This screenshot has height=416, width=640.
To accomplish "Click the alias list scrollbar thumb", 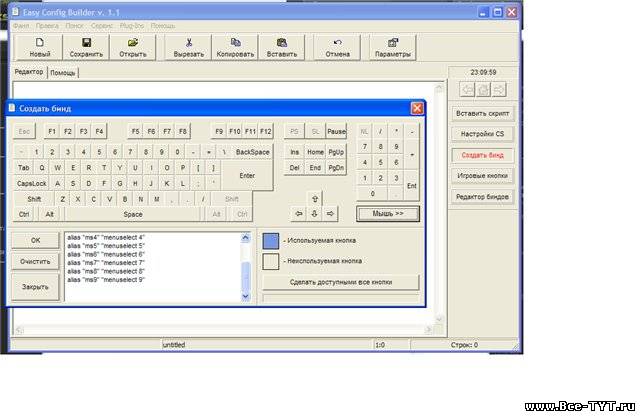I will [x=245, y=276].
